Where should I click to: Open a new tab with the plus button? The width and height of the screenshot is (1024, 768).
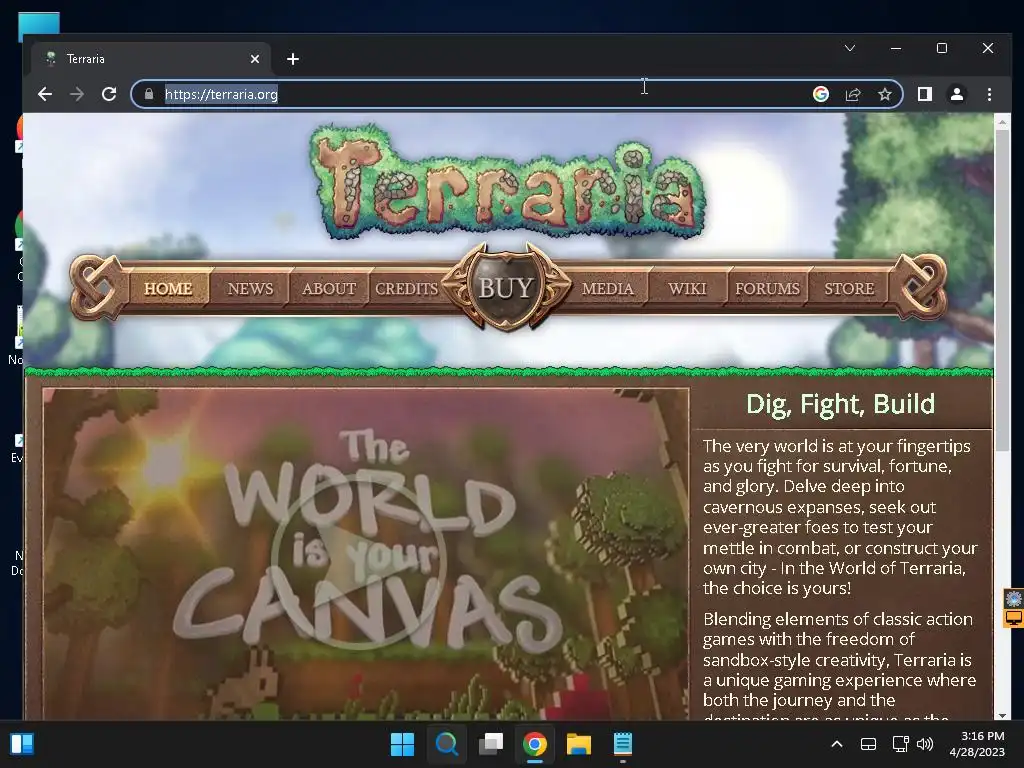tap(293, 59)
